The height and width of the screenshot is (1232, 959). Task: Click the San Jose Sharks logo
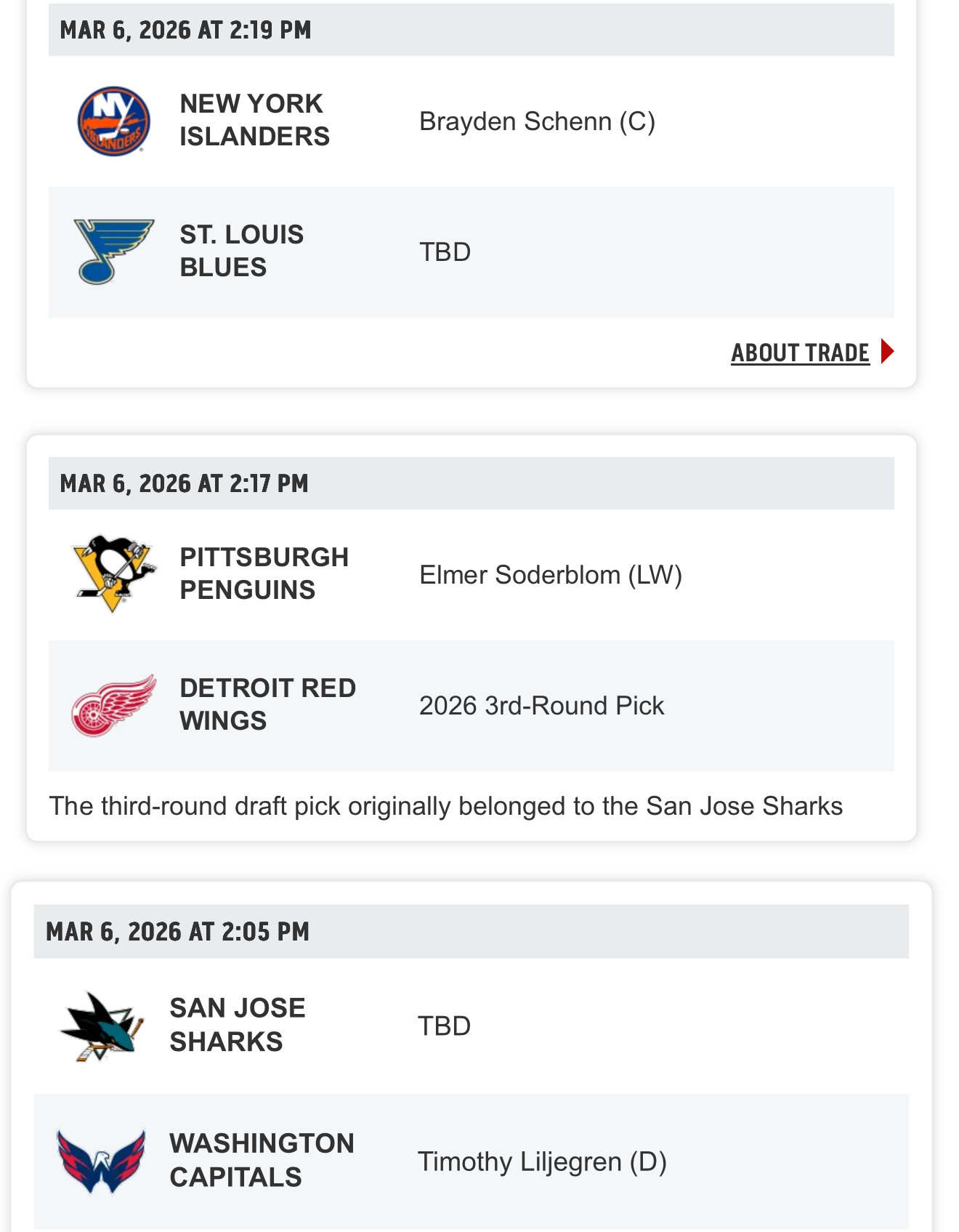click(x=101, y=1026)
